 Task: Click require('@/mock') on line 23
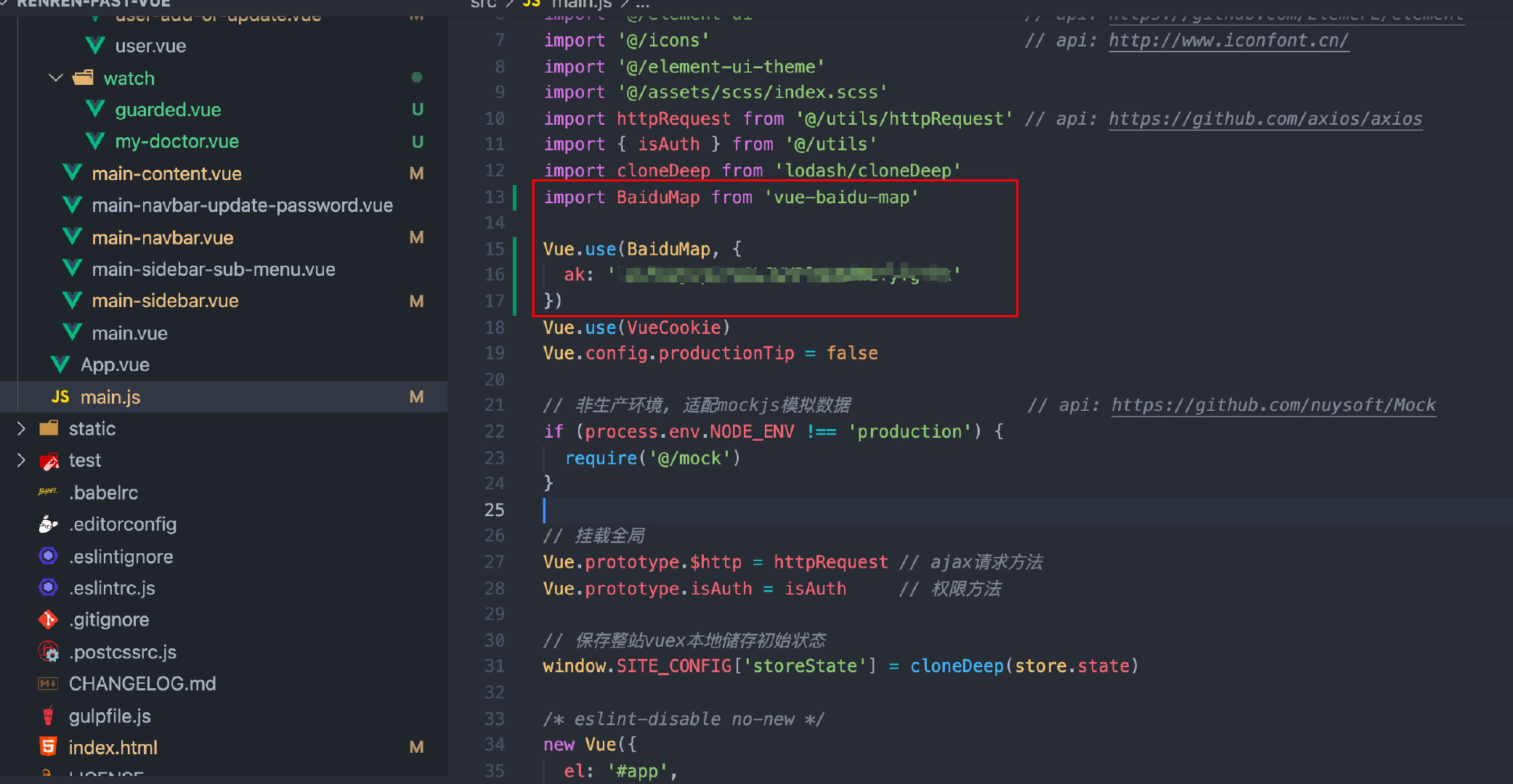[652, 458]
